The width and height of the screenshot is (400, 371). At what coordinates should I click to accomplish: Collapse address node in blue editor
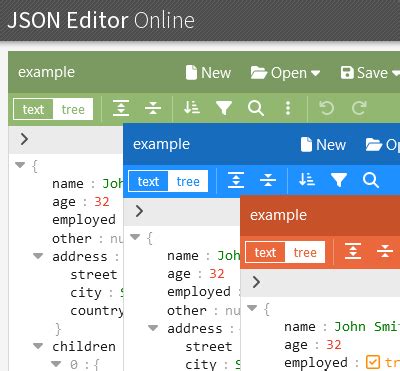click(153, 328)
